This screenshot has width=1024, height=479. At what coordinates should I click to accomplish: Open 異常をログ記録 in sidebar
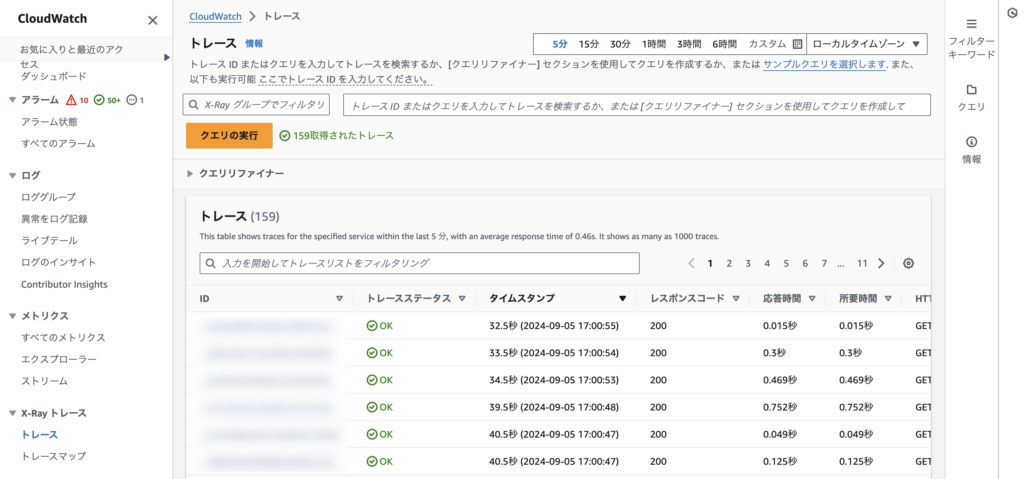54,219
